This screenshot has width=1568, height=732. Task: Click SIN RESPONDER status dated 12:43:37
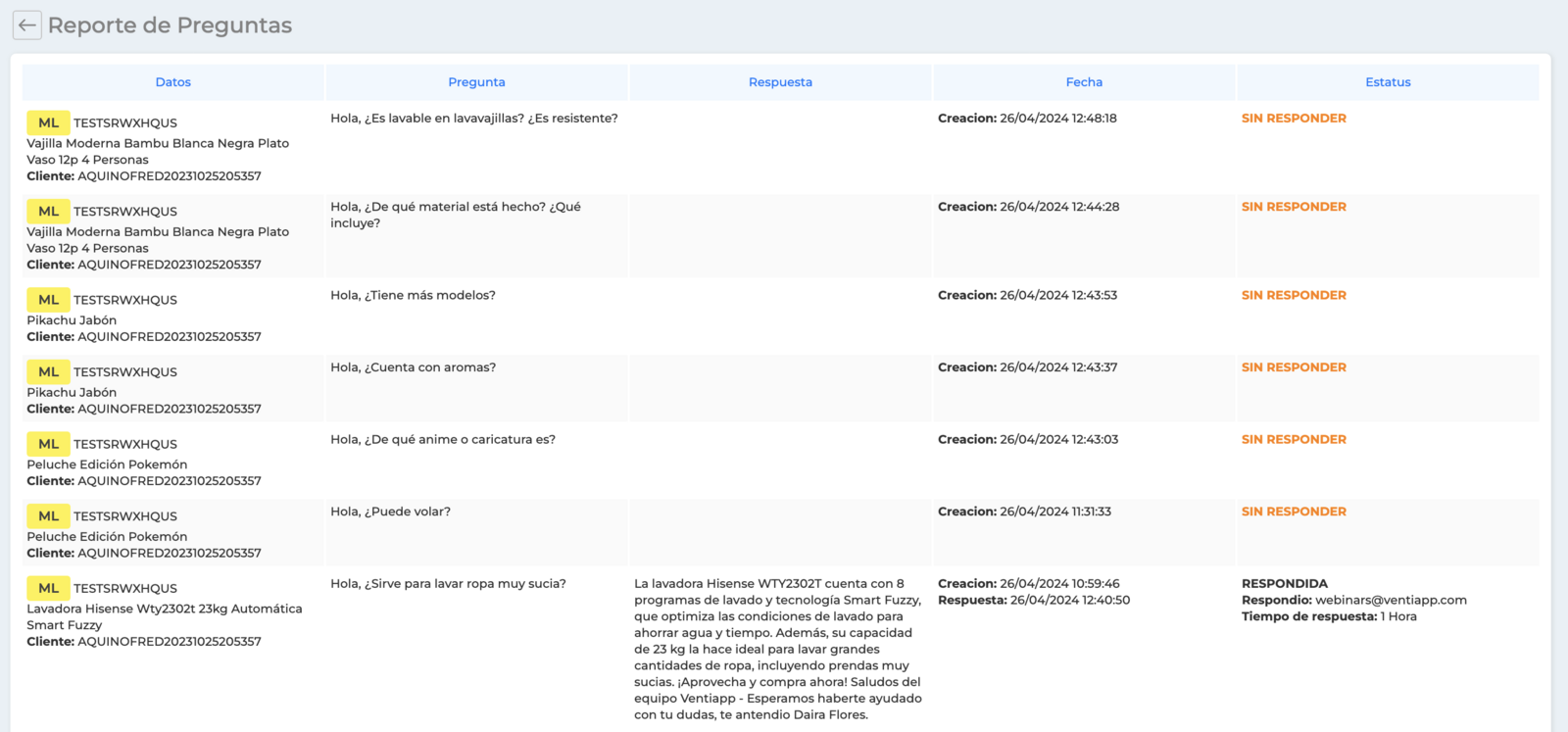[1294, 367]
